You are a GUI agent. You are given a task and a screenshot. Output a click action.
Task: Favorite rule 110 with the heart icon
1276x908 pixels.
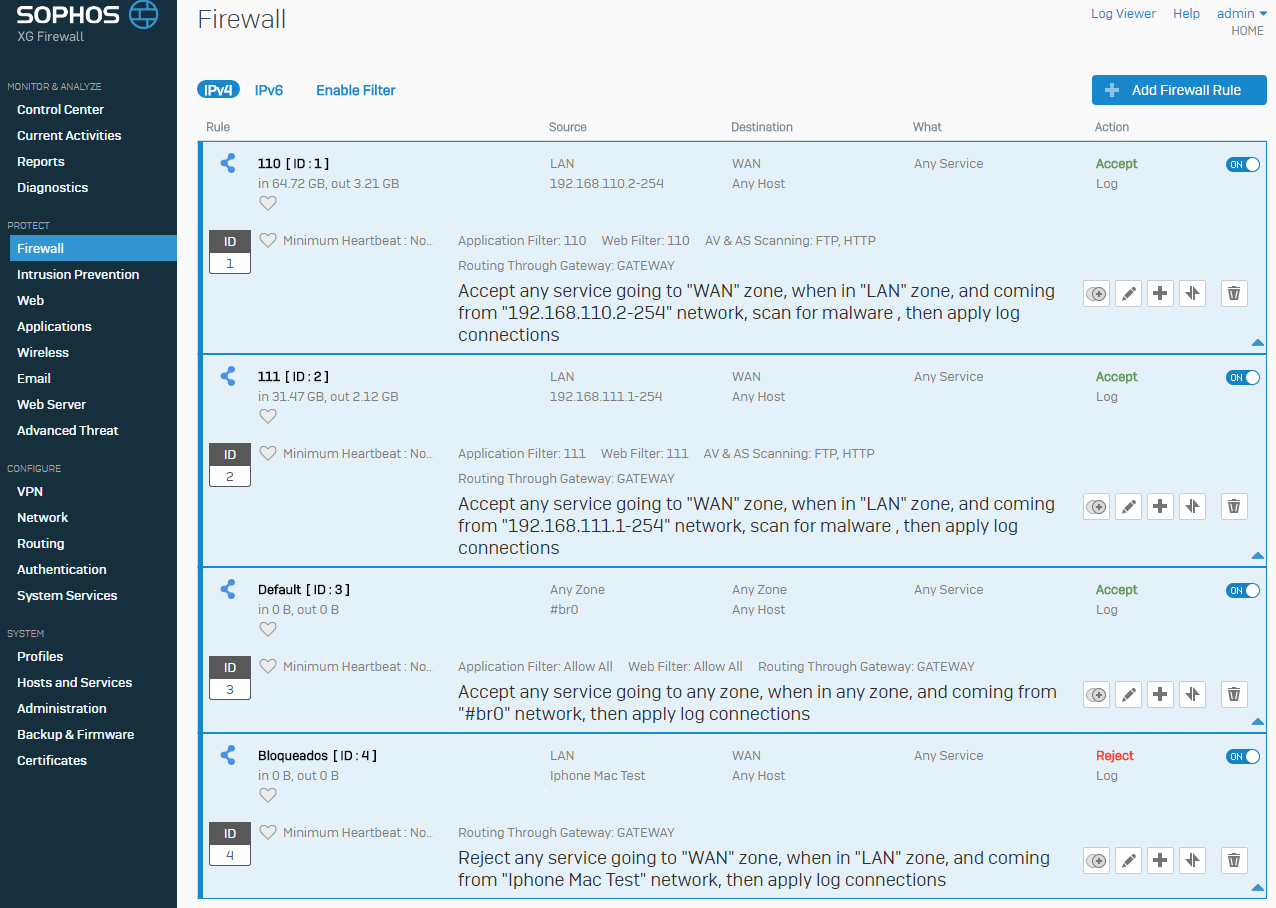coord(267,204)
